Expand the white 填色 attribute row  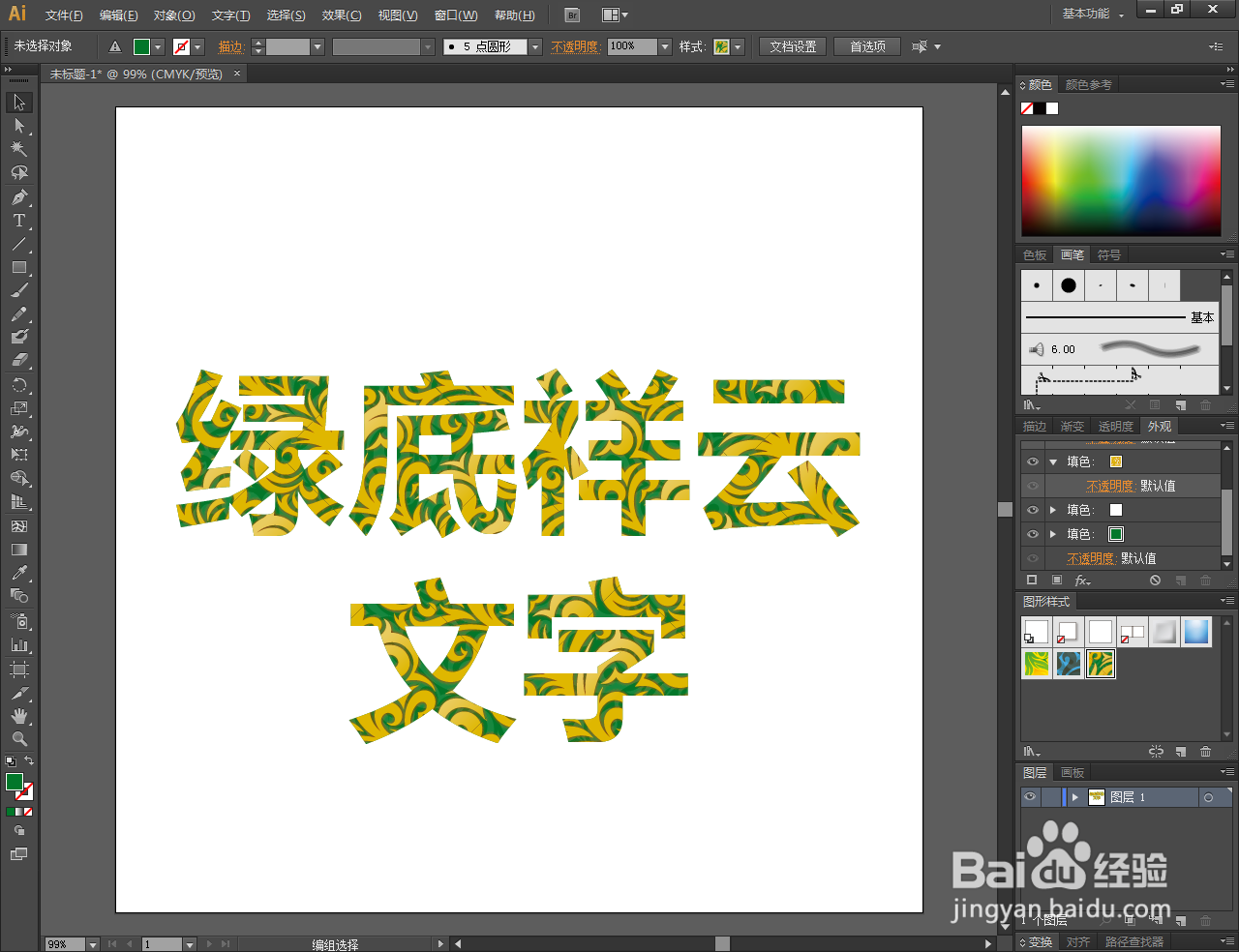1053,509
